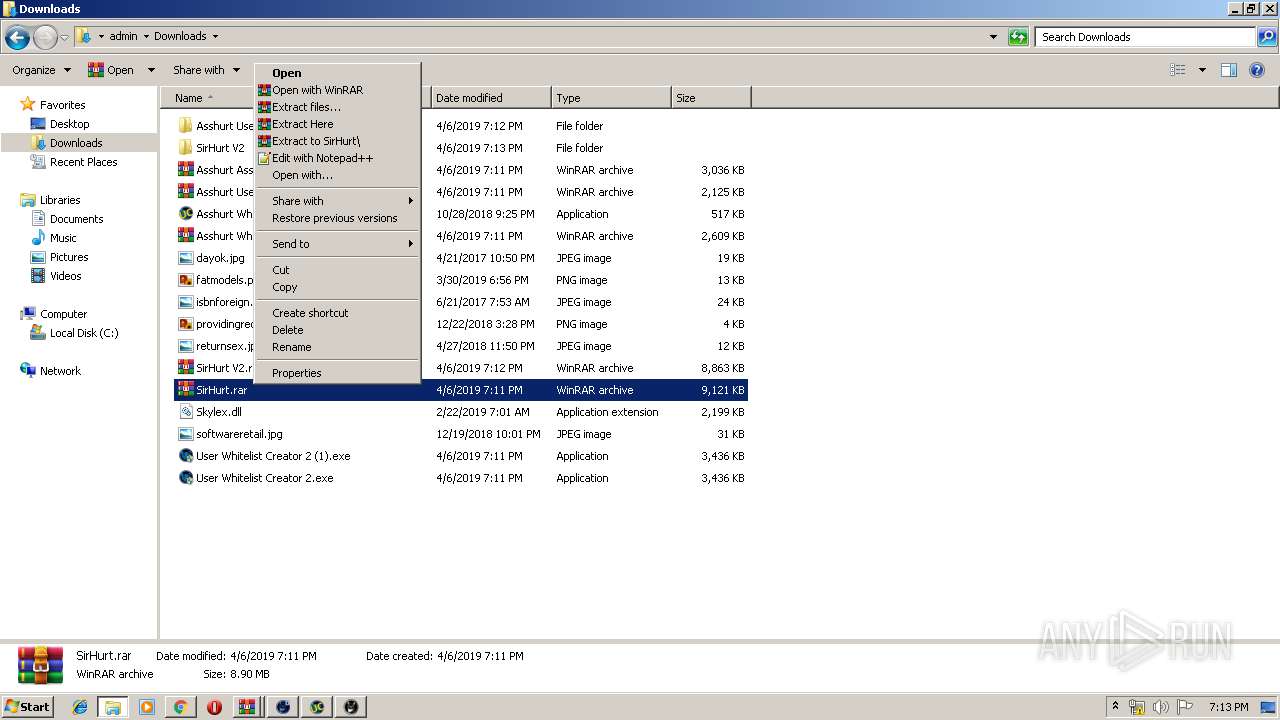Click the network tray icon

point(1137,707)
